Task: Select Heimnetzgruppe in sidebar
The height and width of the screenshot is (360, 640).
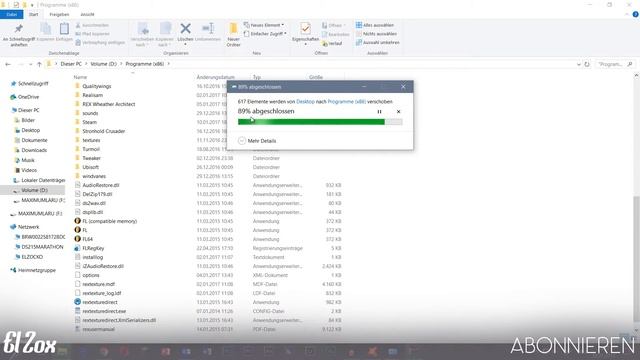Action: [x=33, y=270]
